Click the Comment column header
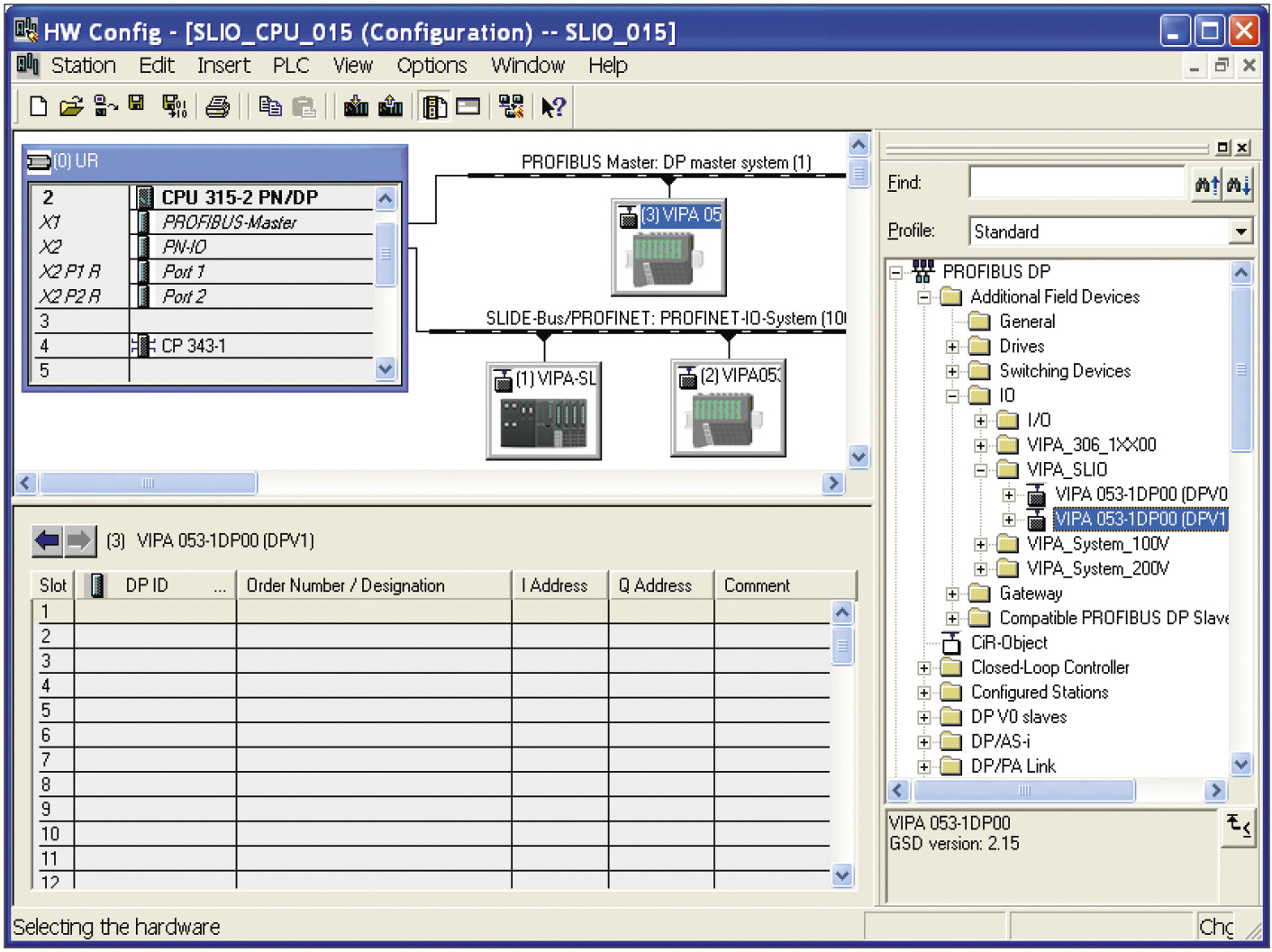This screenshot has width=1272, height=952. pos(785,585)
